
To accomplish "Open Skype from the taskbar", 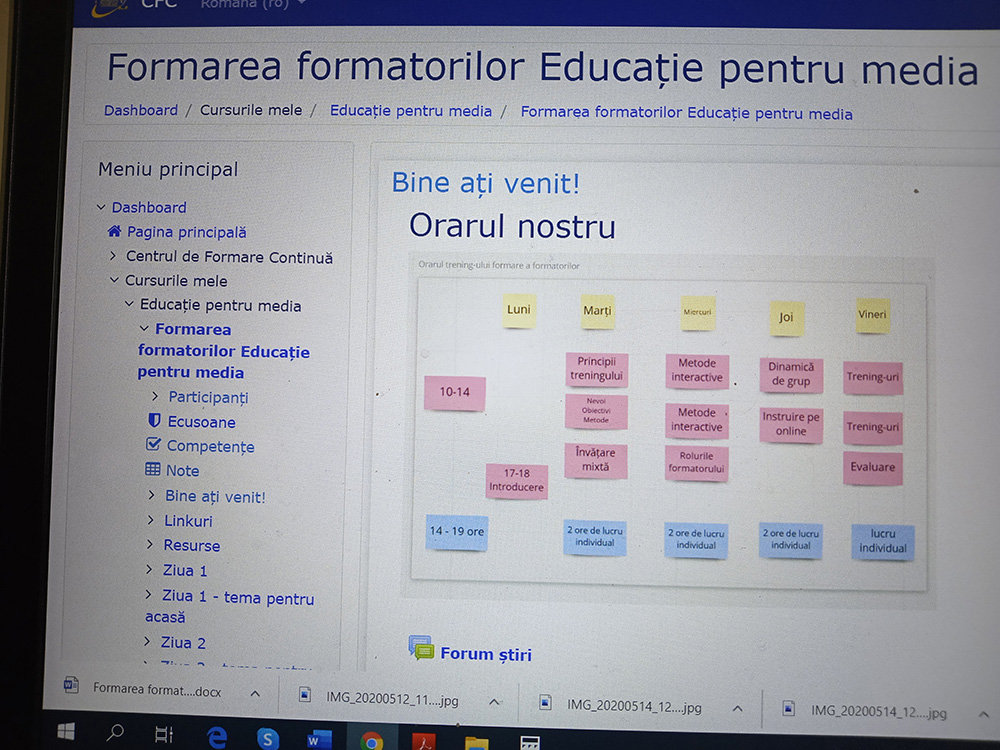I will [268, 738].
